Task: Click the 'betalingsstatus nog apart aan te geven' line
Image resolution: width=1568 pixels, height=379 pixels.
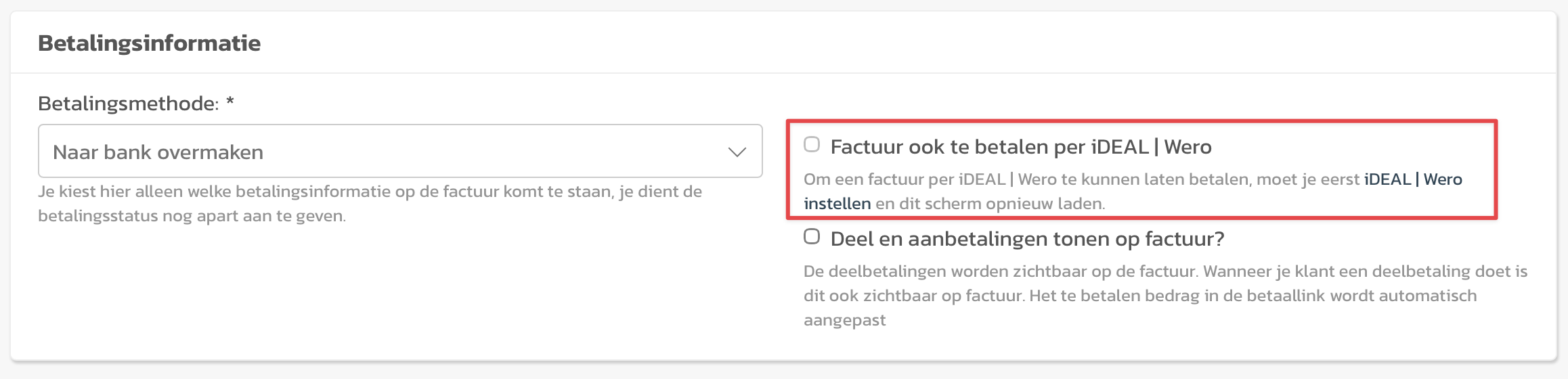Action: tap(192, 216)
